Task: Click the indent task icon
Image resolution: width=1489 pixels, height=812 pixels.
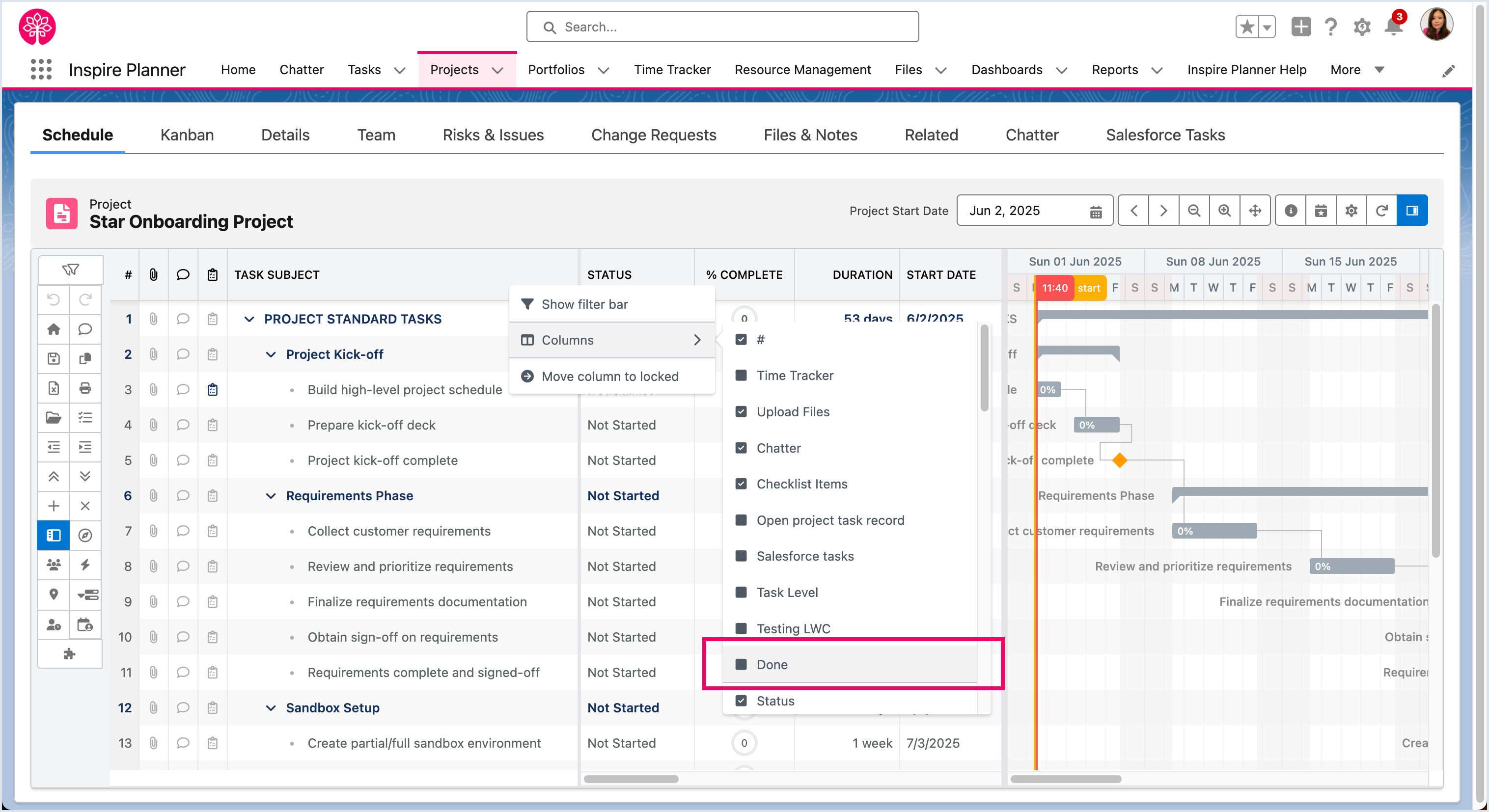Action: pyautogui.click(x=85, y=447)
